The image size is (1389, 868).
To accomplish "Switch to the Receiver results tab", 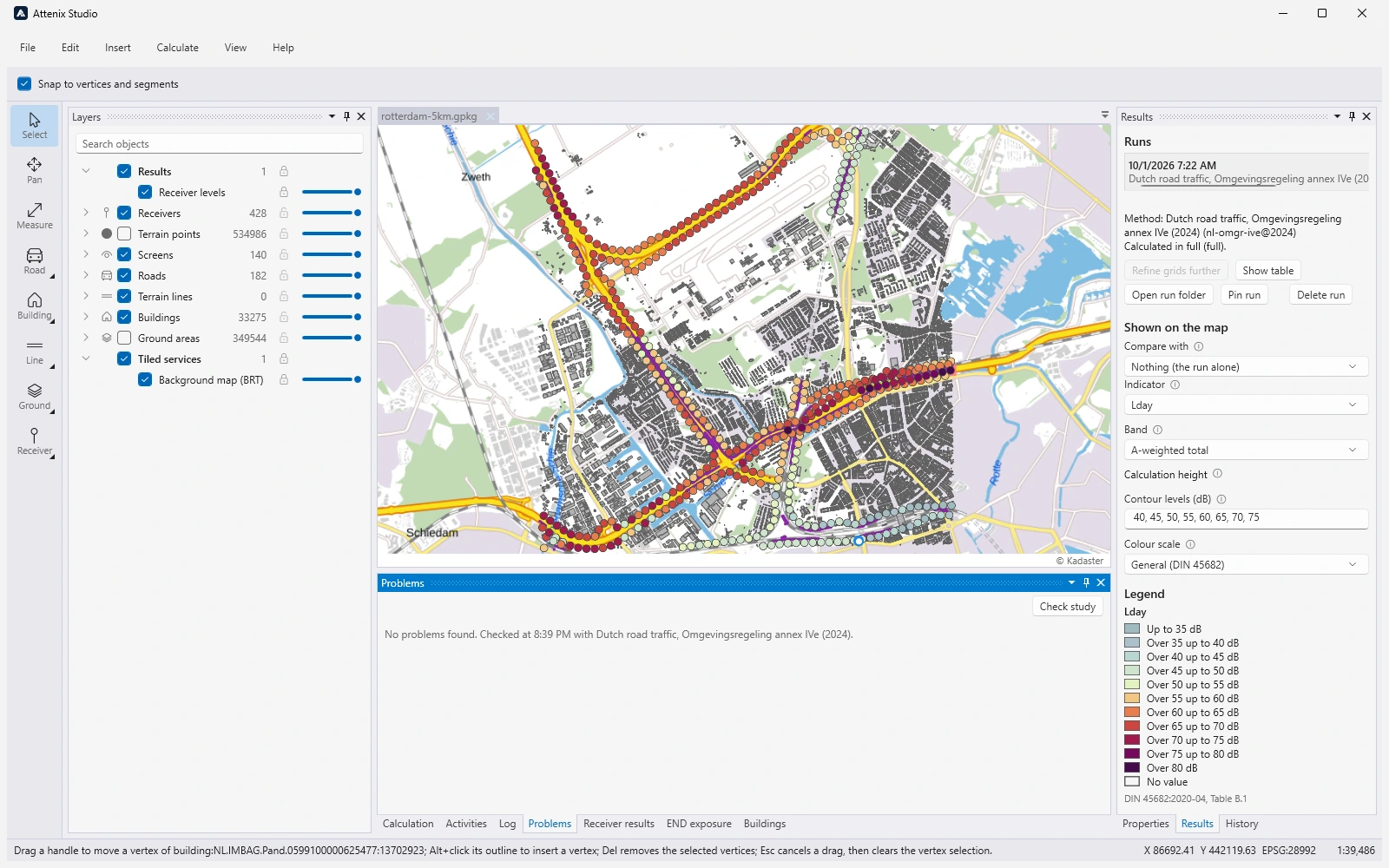I will click(x=619, y=824).
